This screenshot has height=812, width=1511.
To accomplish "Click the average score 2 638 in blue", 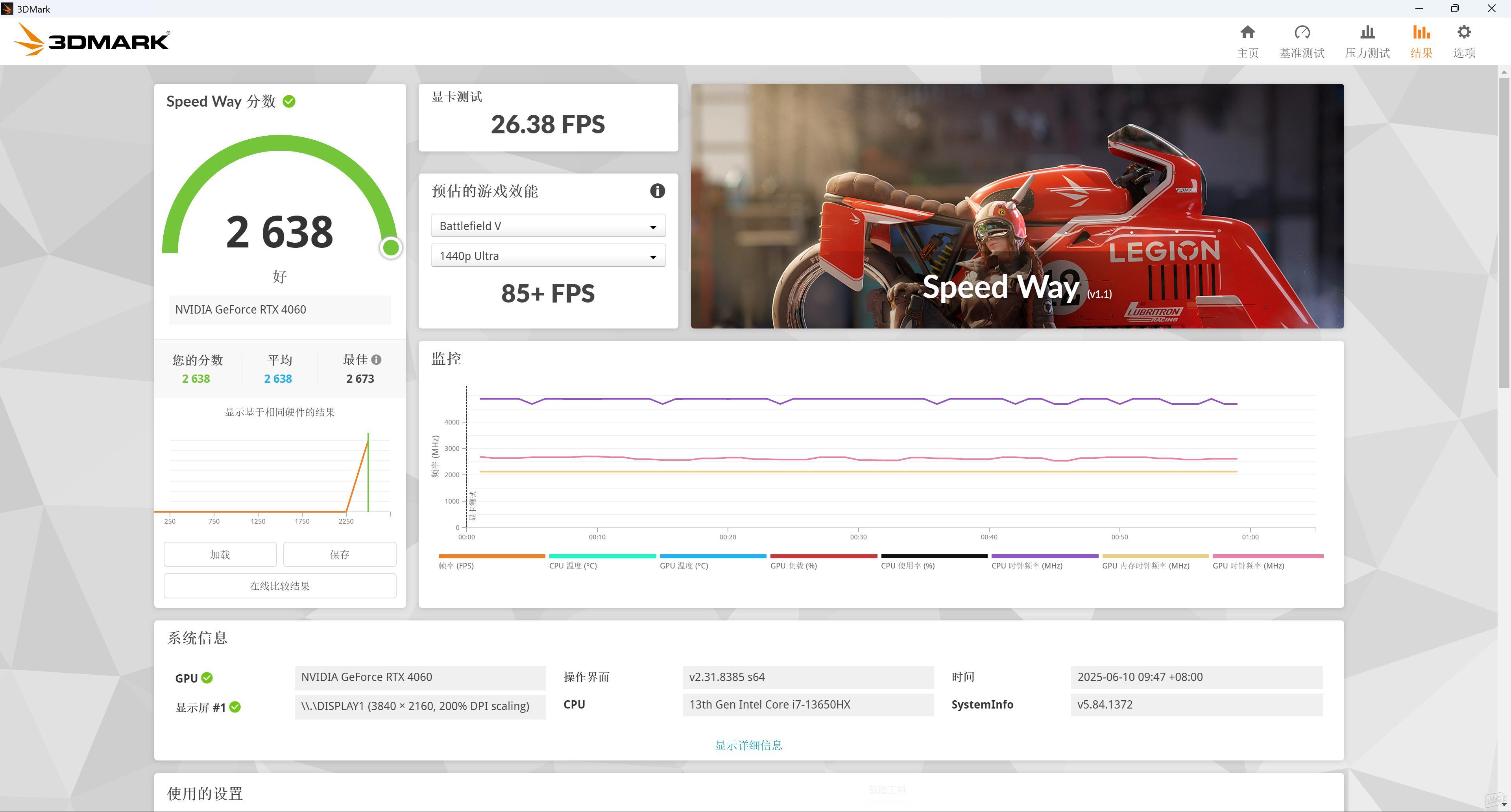I will click(277, 379).
